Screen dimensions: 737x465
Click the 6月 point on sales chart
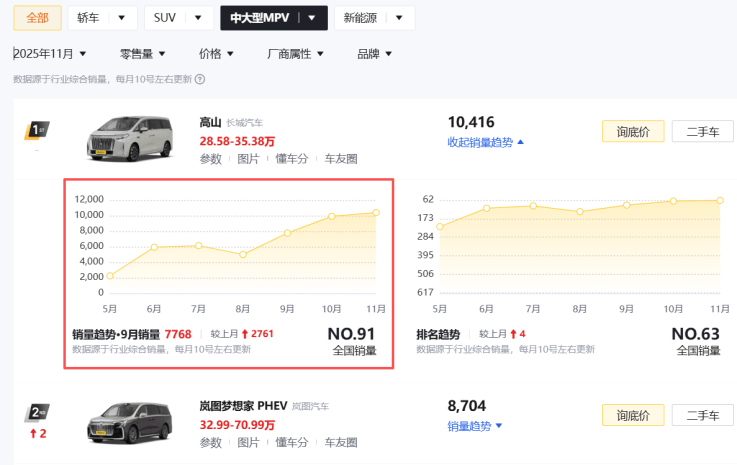pos(154,247)
